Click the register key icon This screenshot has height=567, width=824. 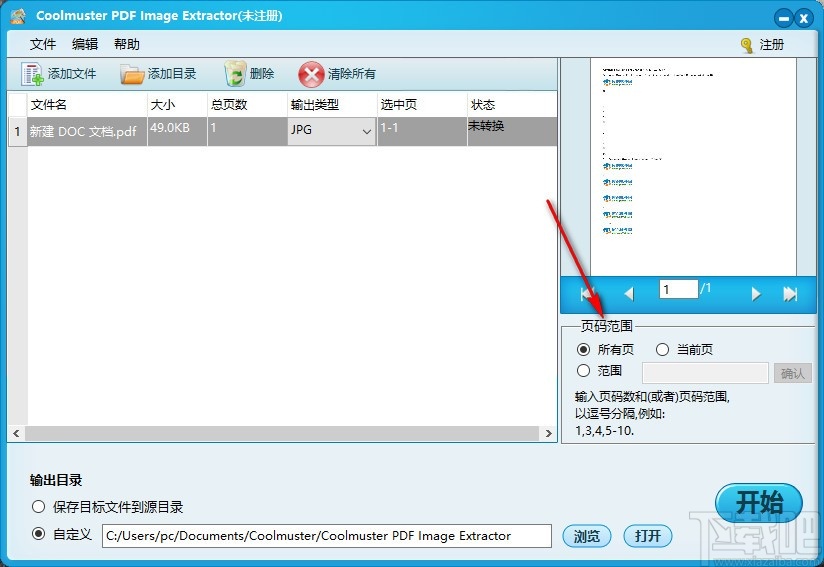coord(746,45)
